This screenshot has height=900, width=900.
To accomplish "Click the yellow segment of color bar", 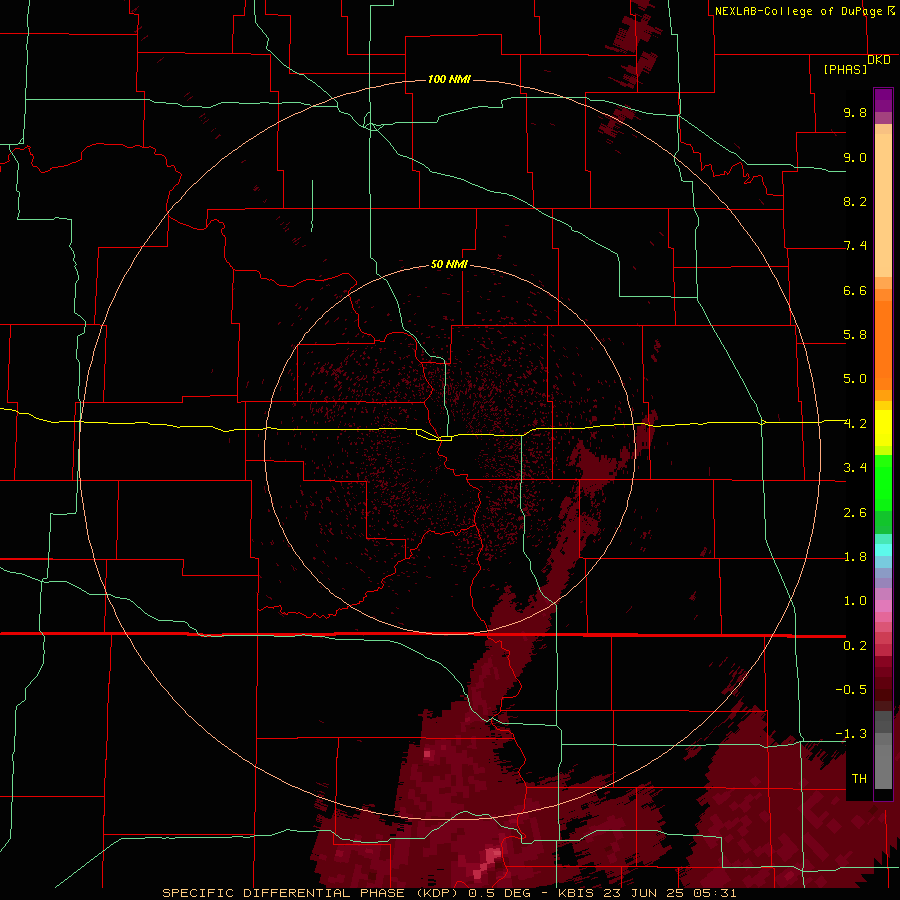I will (x=883, y=428).
